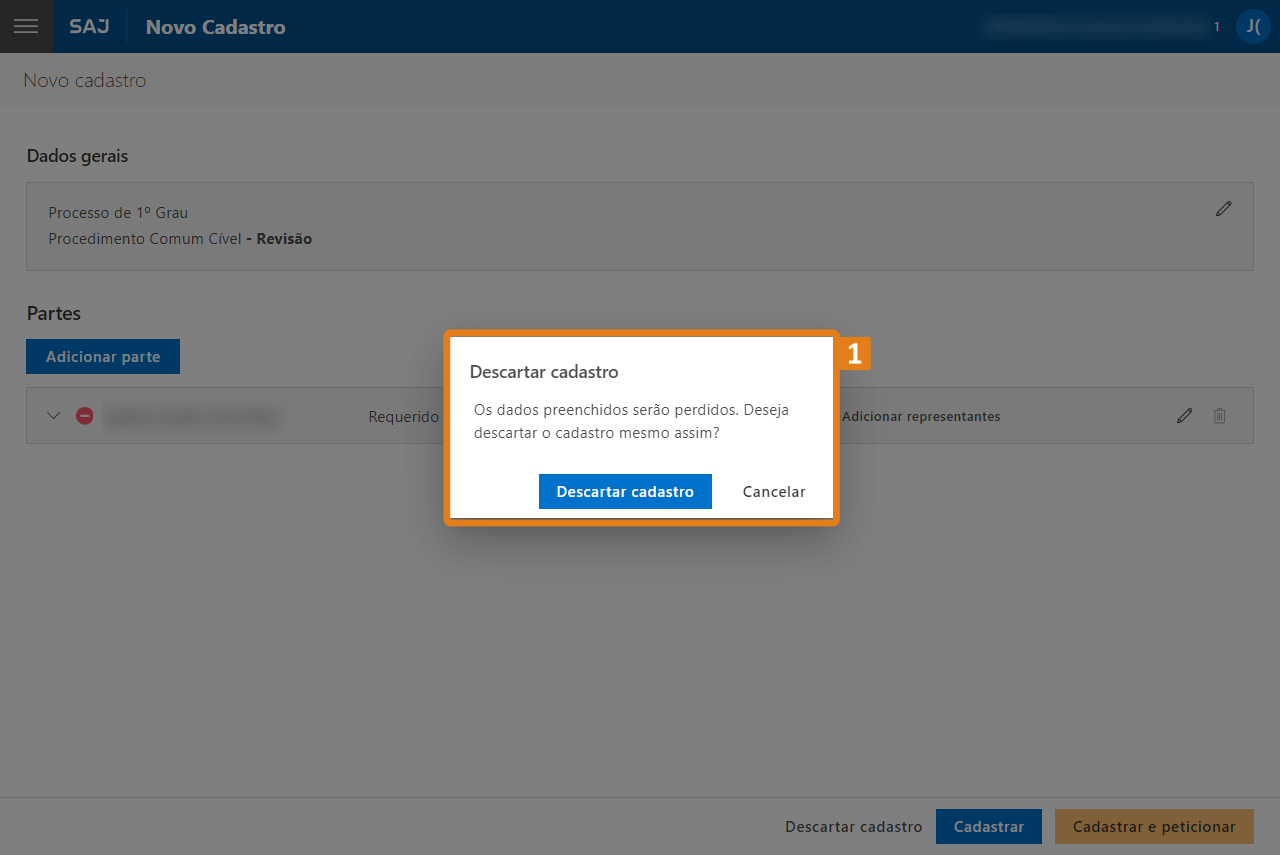Edit Dados gerais with pencil icon
The image size is (1280, 855).
point(1223,209)
